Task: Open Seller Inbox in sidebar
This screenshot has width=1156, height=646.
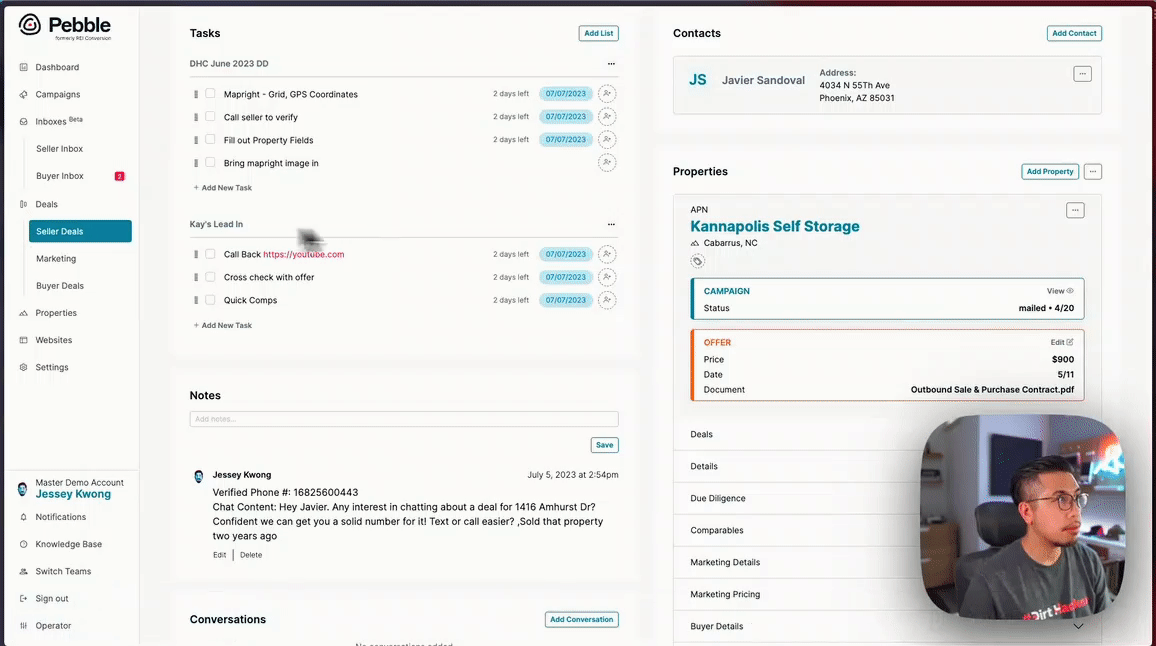Action: [x=60, y=149]
